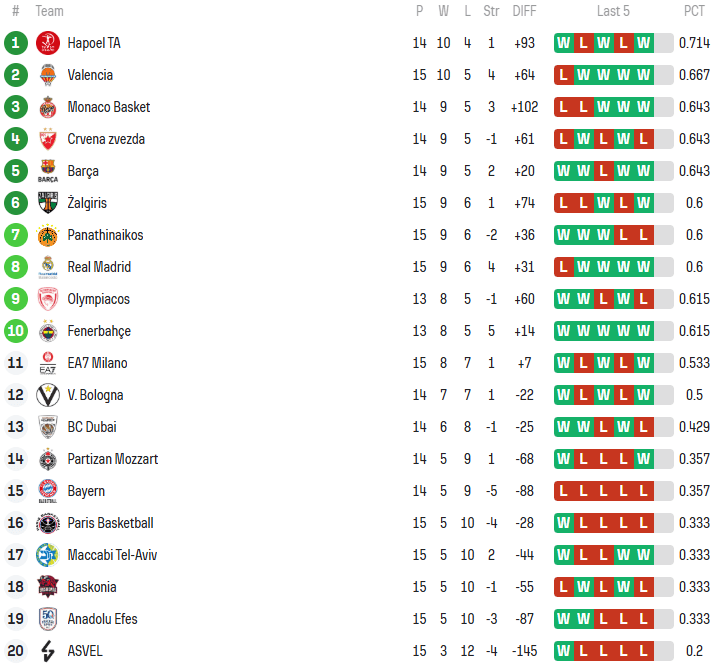Image resolution: width=718 pixels, height=669 pixels.
Task: Click the Valencia club crest icon
Action: click(x=48, y=75)
